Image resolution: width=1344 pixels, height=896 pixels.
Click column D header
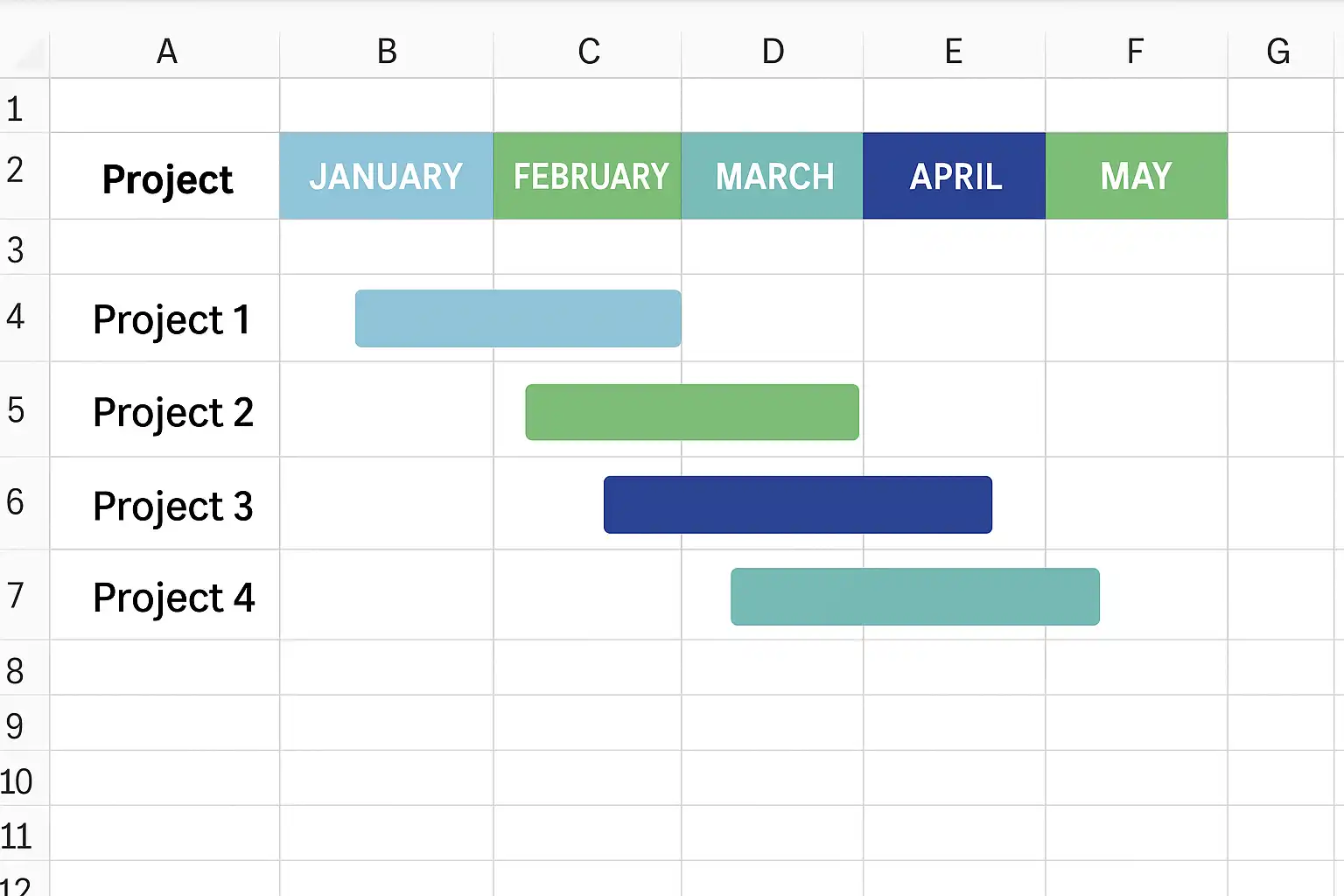click(773, 52)
